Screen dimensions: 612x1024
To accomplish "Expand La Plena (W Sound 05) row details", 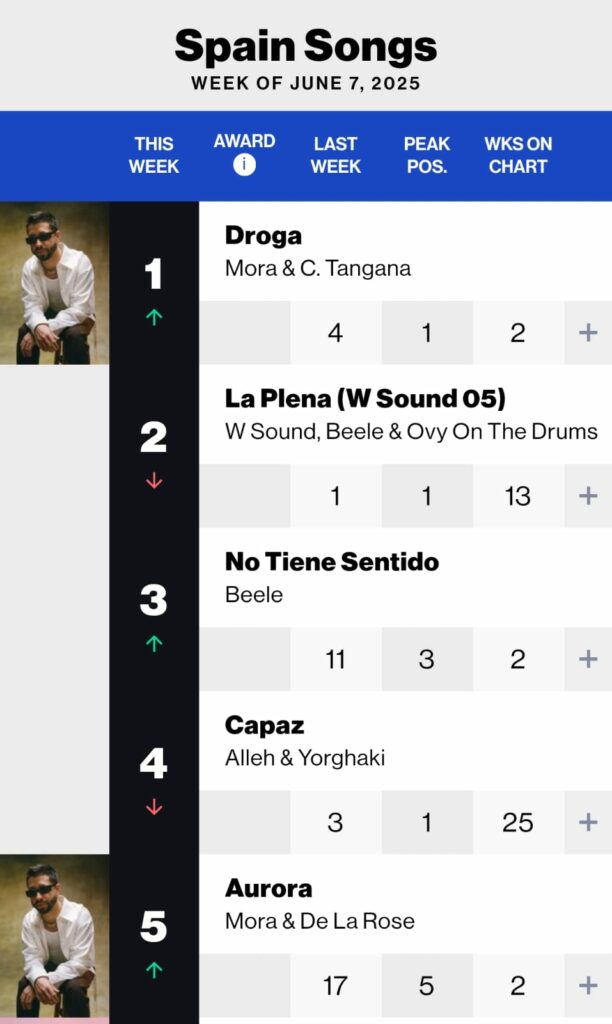I will [x=588, y=496].
